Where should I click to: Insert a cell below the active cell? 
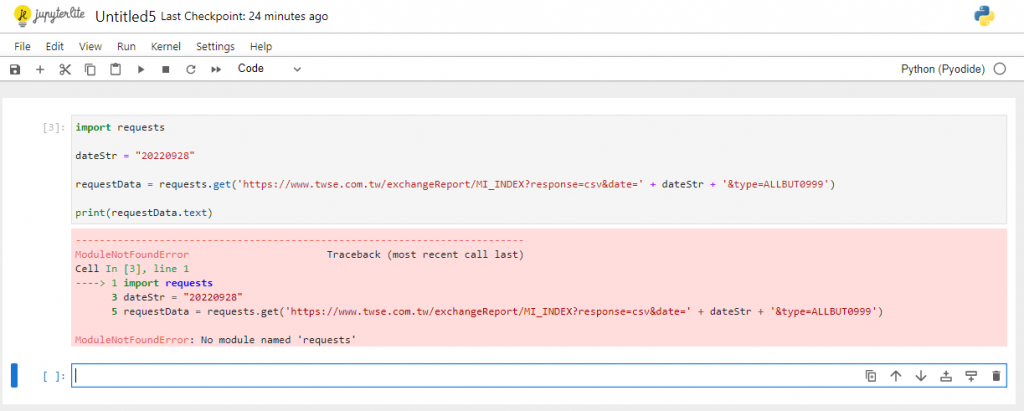point(970,376)
